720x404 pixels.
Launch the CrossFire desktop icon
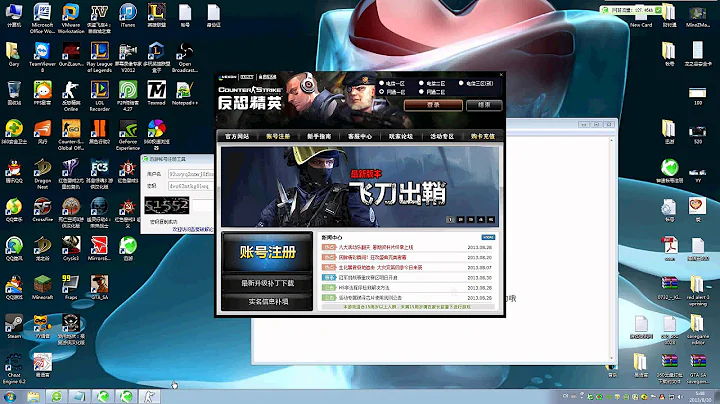(42, 208)
